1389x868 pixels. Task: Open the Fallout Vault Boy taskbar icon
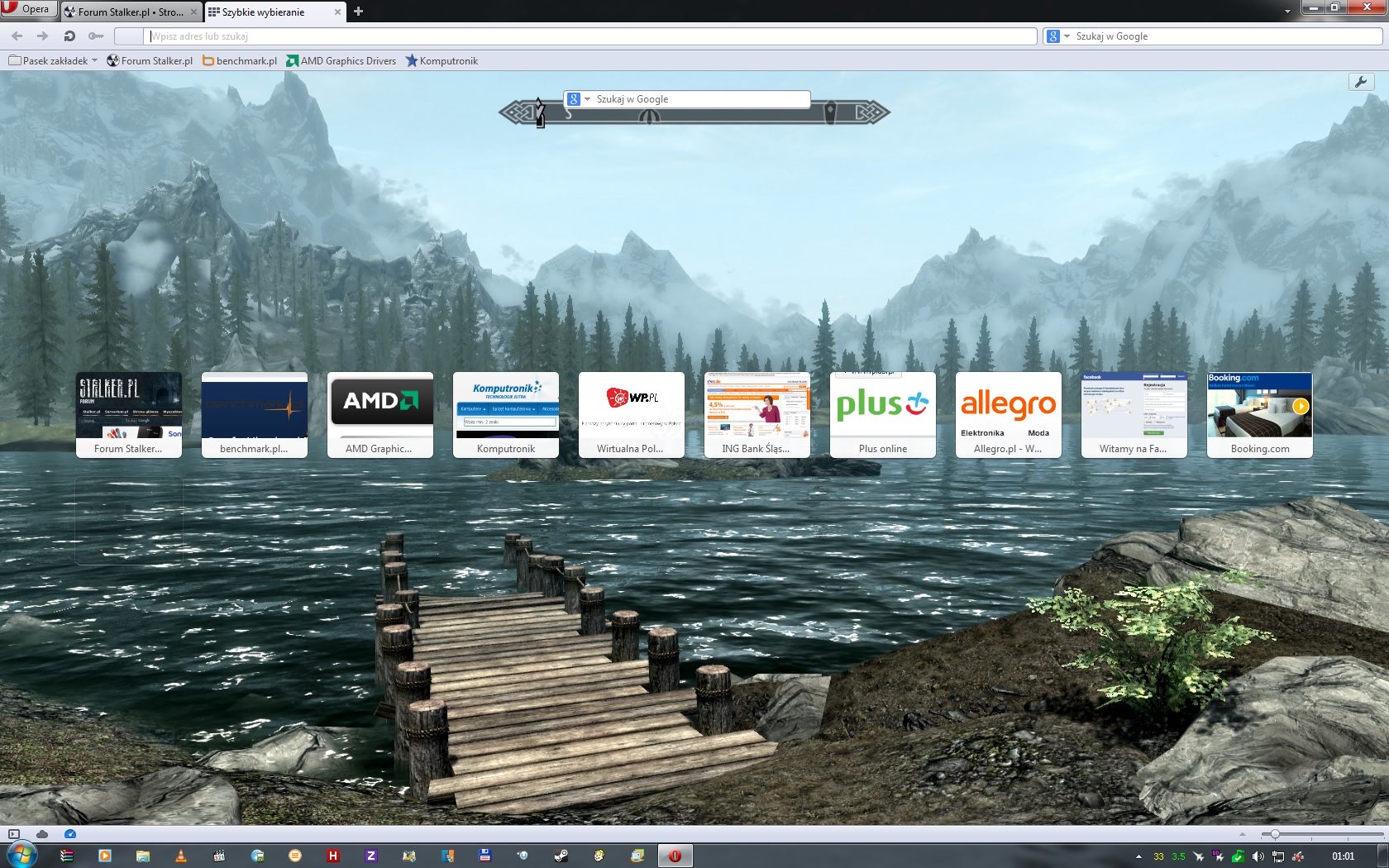click(599, 856)
